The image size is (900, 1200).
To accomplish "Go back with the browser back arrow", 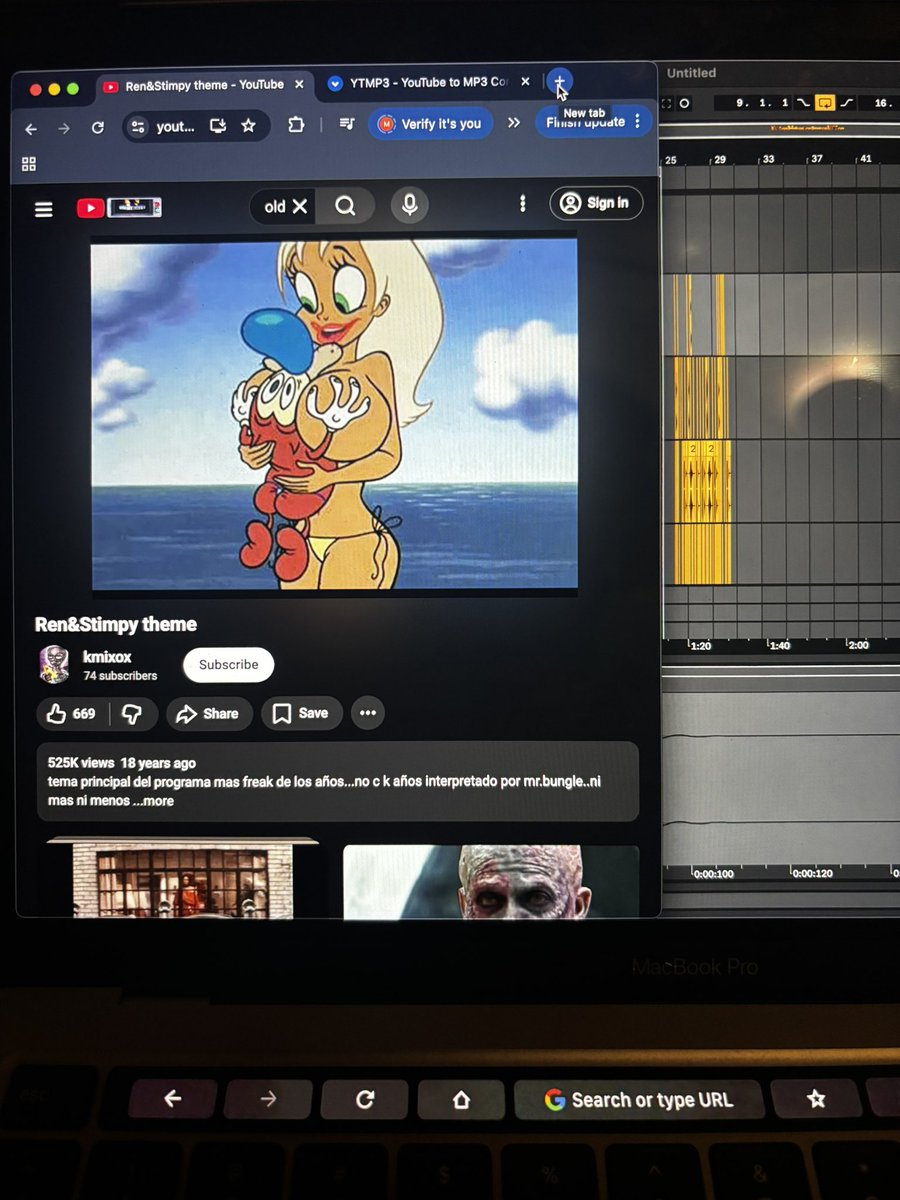I will (31, 128).
